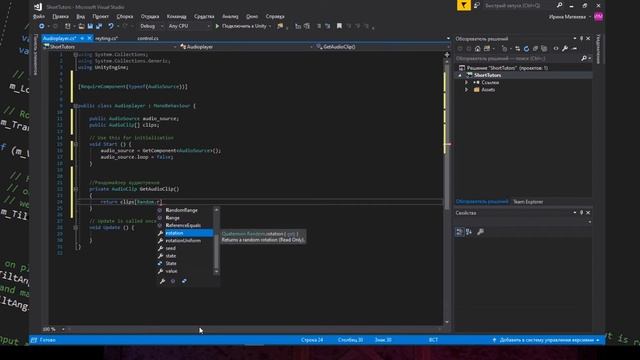Switch to the control.cs tab
Image resolution: width=640 pixels, height=360 pixels.
click(x=148, y=38)
